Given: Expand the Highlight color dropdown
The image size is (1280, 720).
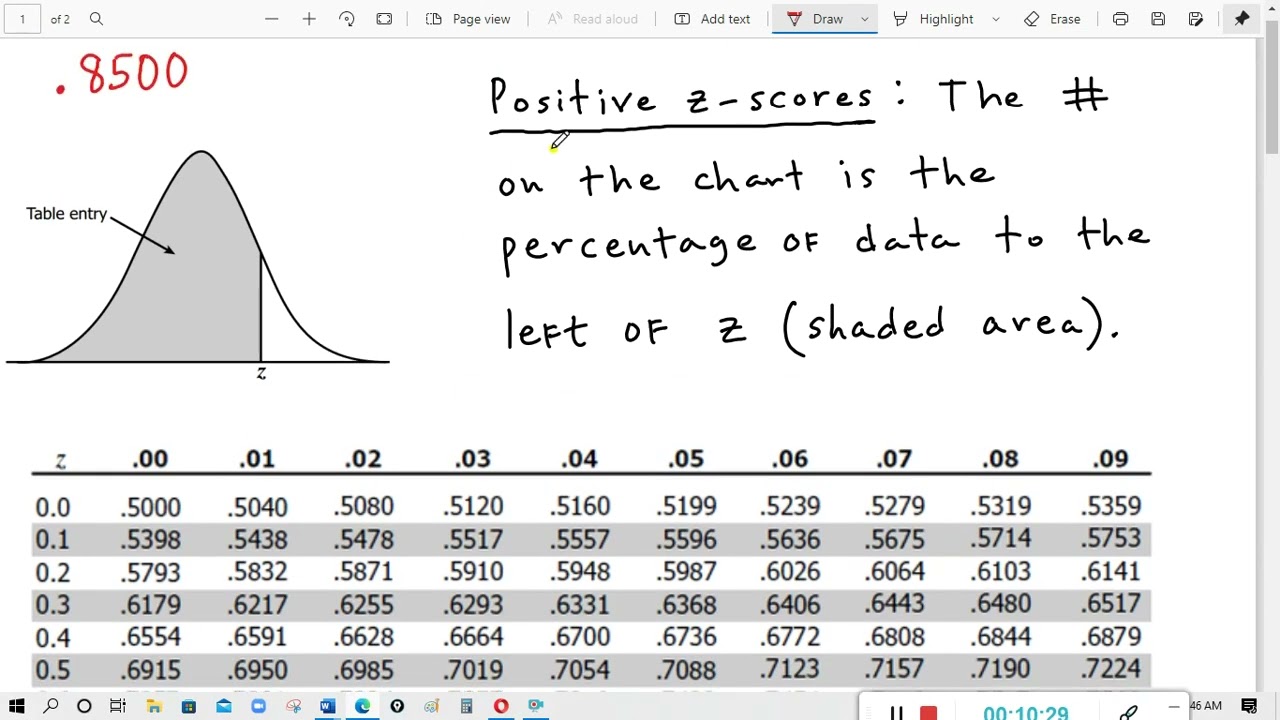Looking at the screenshot, I should 995,19.
